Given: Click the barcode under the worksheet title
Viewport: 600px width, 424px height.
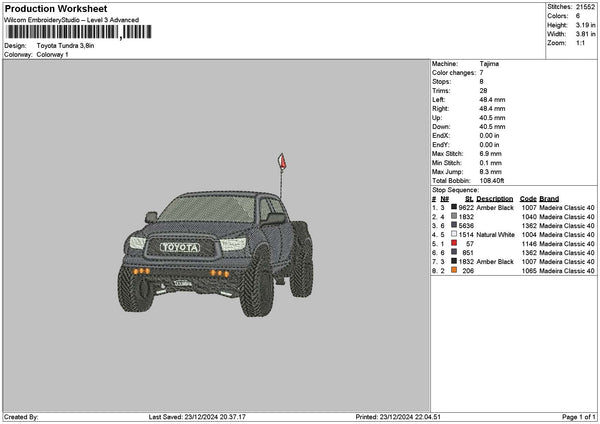Looking at the screenshot, I should [x=79, y=32].
